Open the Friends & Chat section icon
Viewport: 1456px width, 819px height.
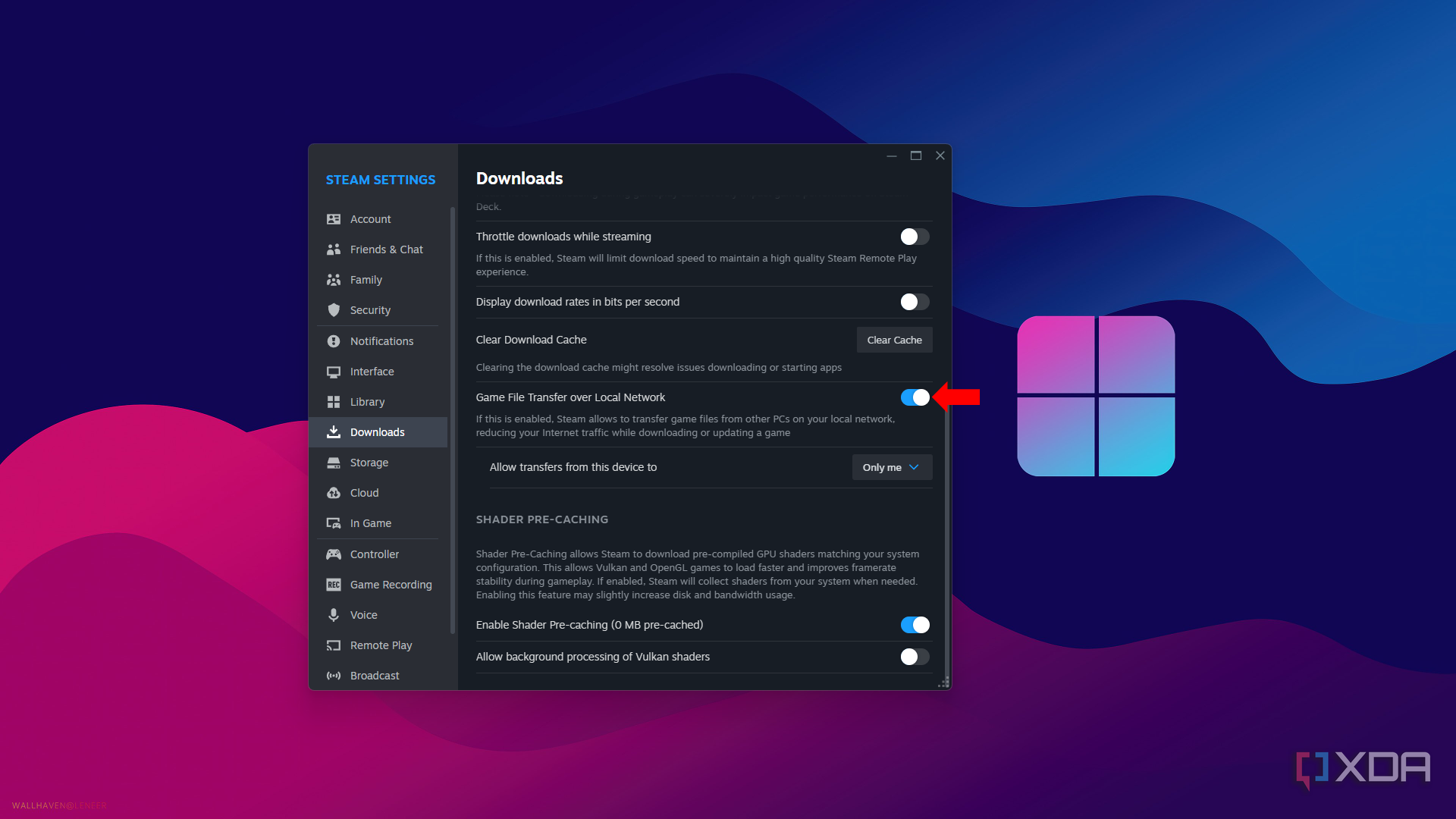click(334, 249)
